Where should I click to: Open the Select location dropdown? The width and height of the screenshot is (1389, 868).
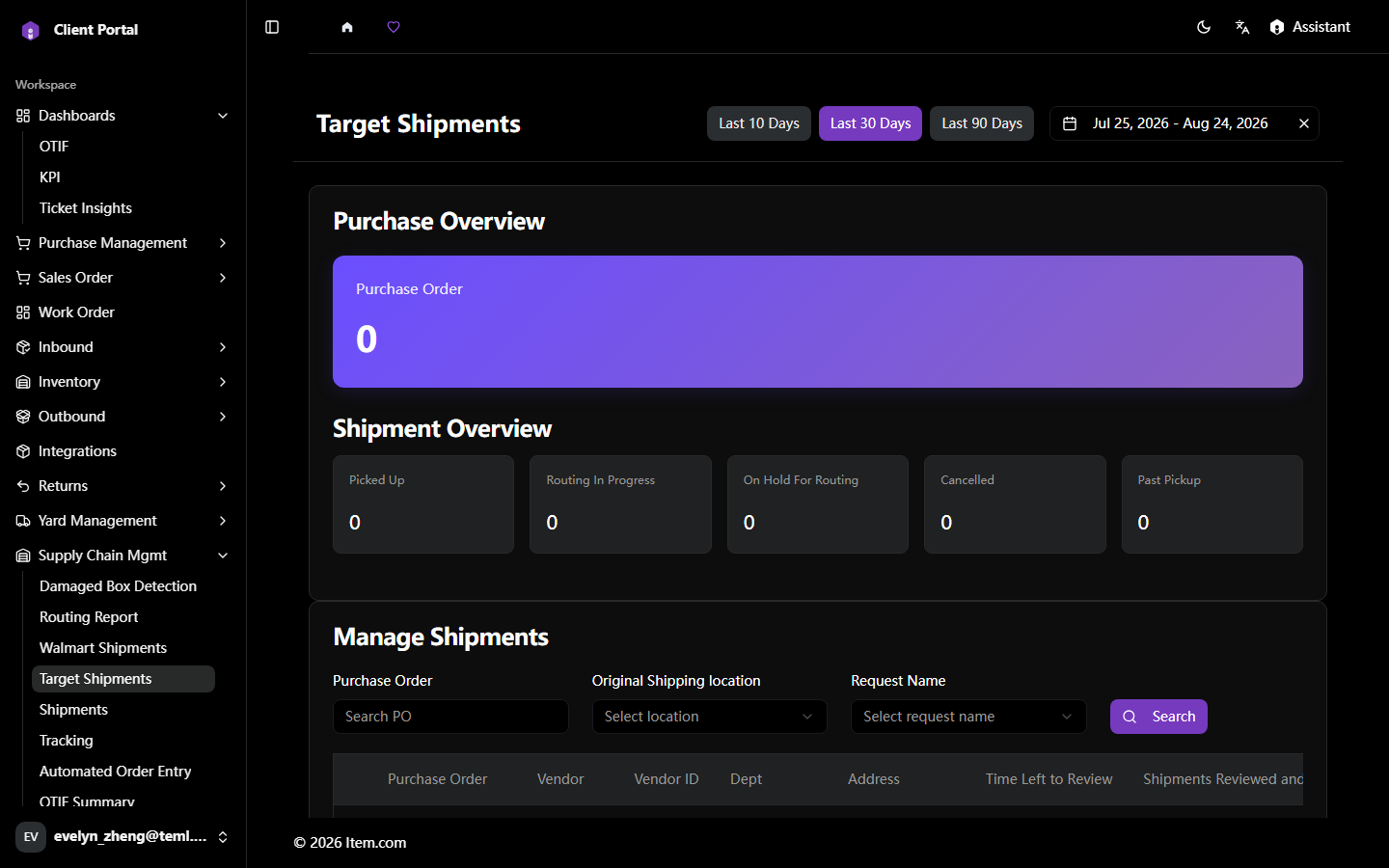coord(710,717)
